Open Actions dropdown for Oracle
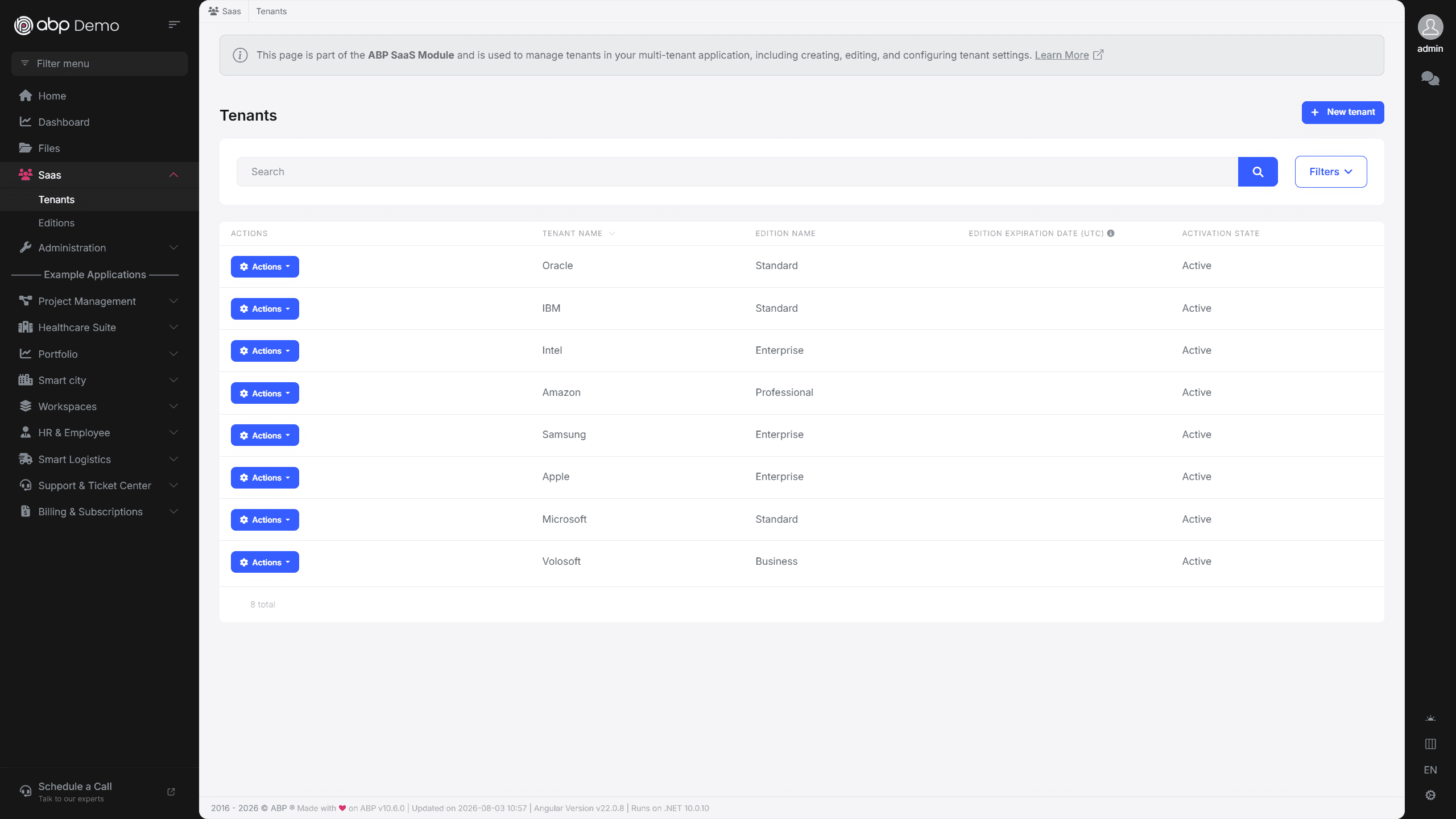The height and width of the screenshot is (819, 1456). tap(265, 267)
